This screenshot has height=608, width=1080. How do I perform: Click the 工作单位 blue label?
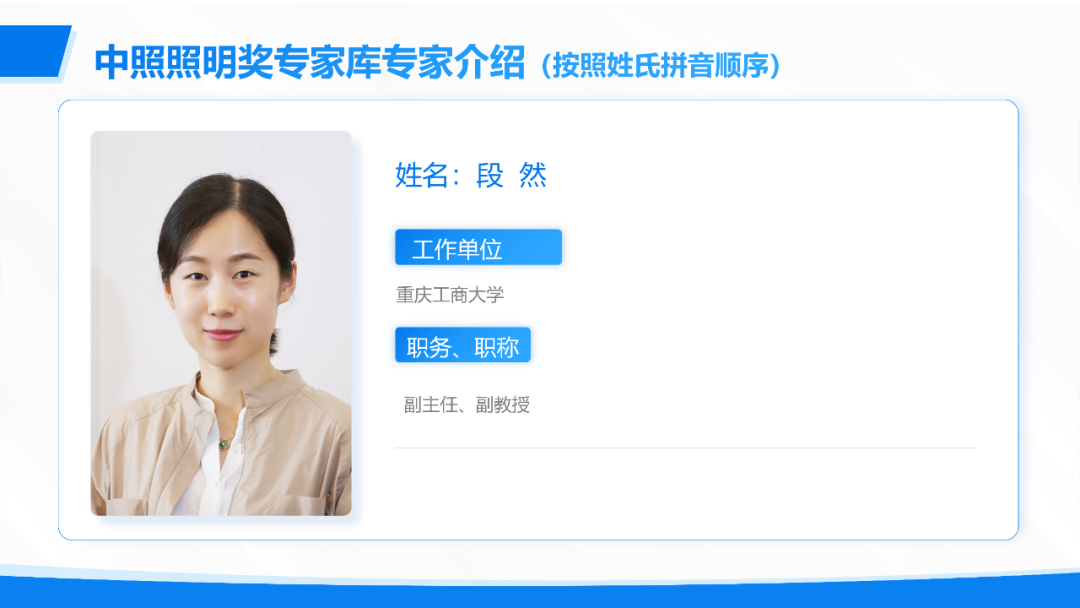478,247
